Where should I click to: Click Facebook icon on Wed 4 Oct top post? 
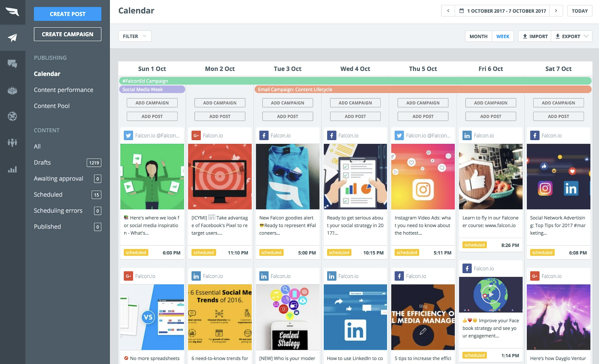click(331, 135)
